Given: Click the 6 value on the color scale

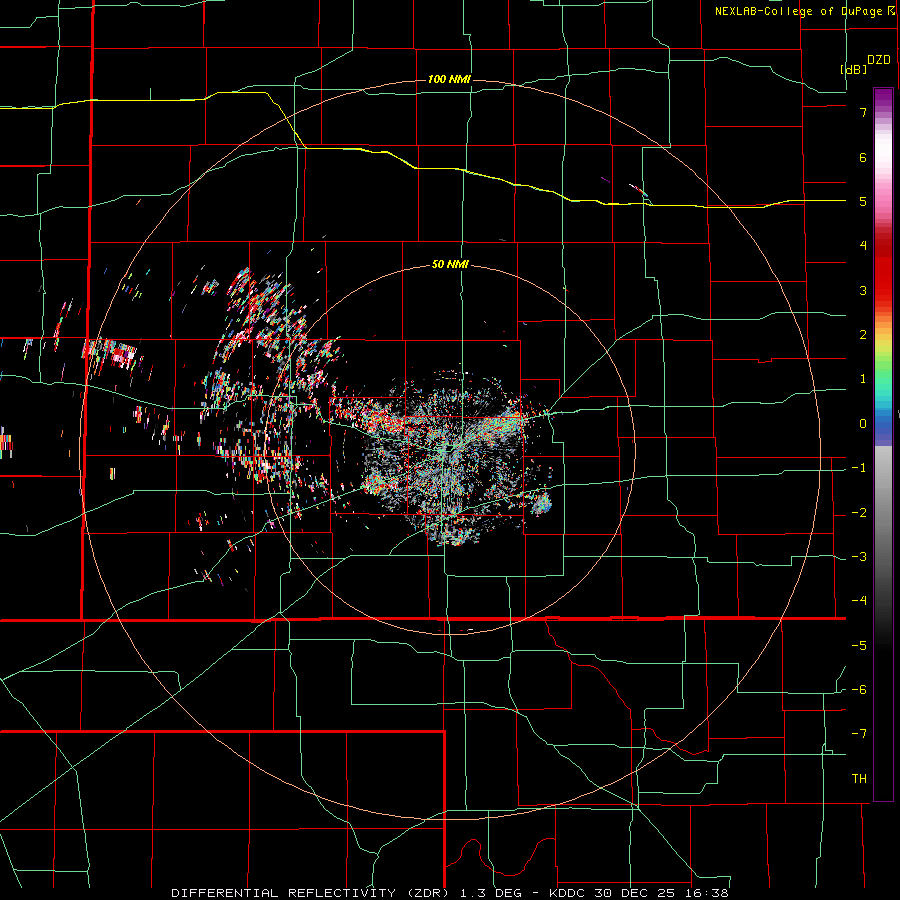Looking at the screenshot, I should [863, 157].
